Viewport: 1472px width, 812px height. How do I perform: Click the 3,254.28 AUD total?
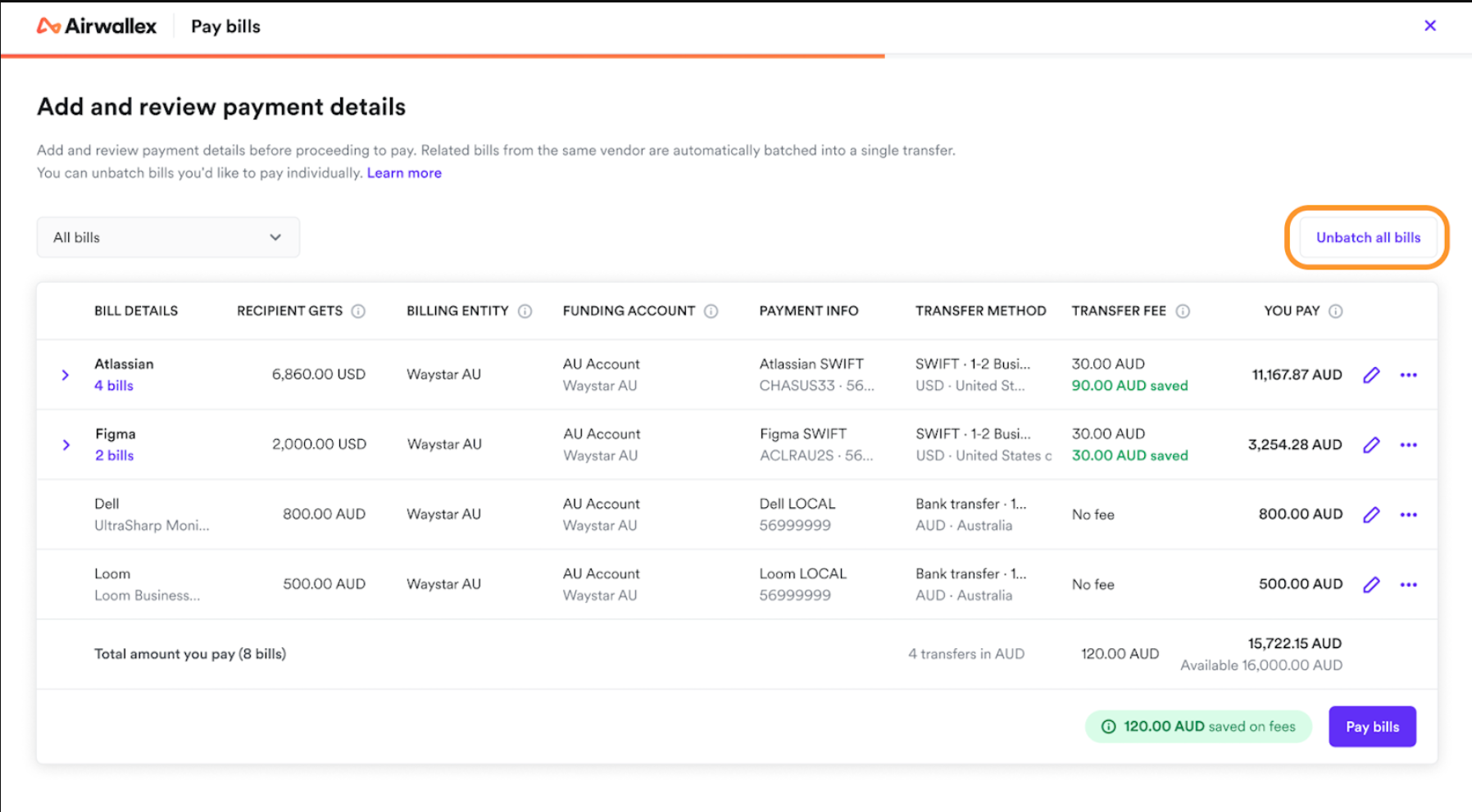pyautogui.click(x=1295, y=445)
